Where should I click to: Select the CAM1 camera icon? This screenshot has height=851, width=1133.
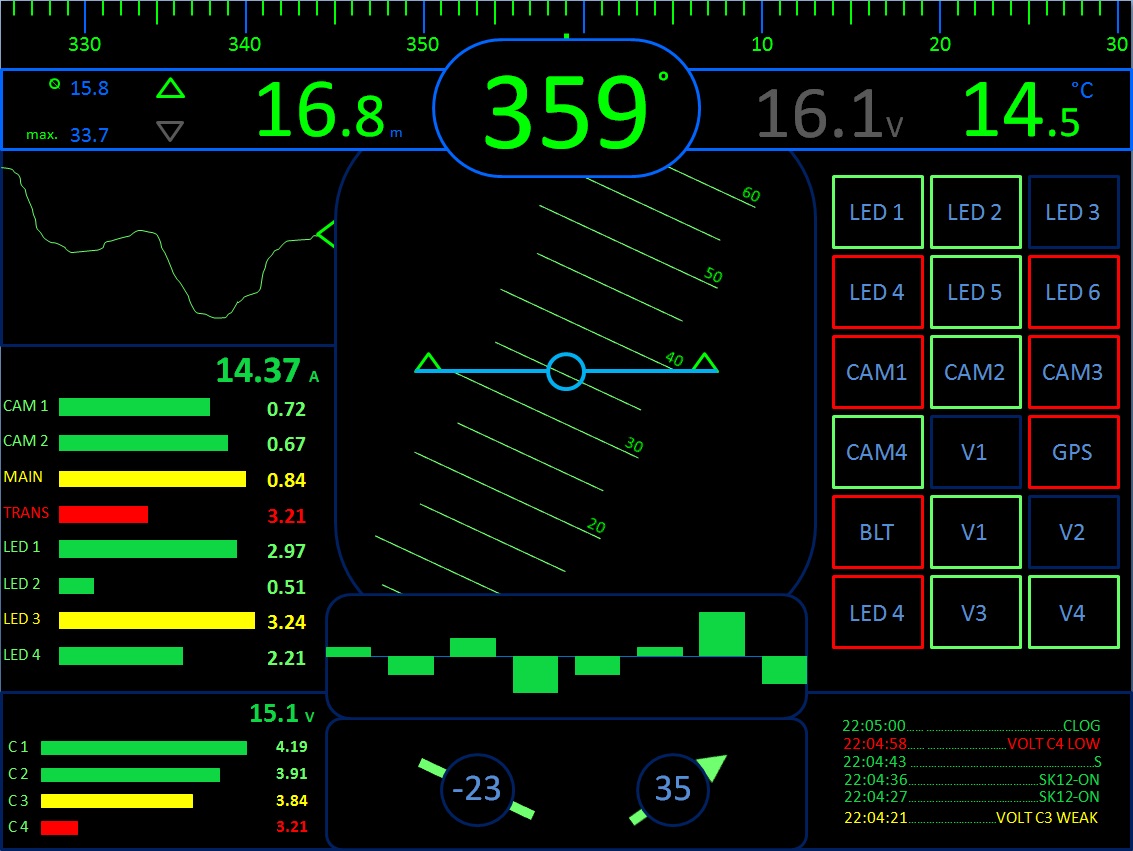[x=877, y=372]
